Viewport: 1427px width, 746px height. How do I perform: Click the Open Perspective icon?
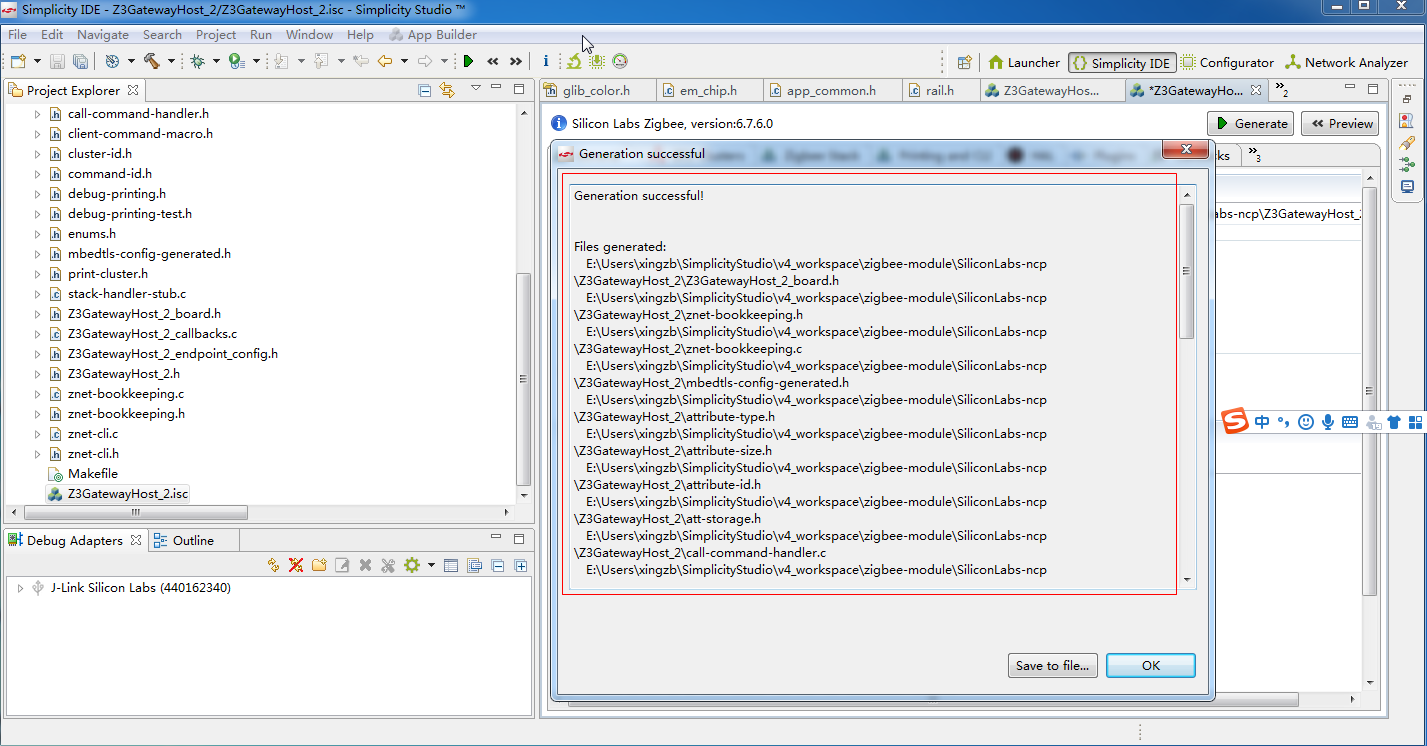964,62
